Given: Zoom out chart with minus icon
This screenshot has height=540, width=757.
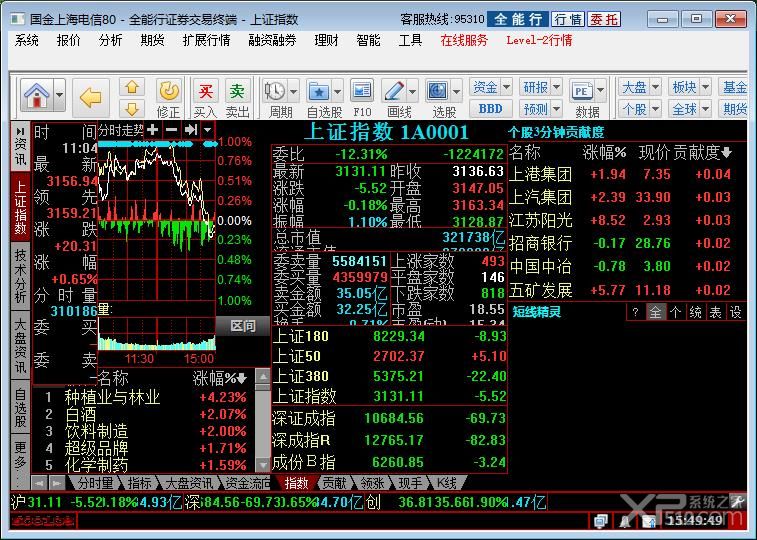Looking at the screenshot, I should pyautogui.click(x=171, y=129).
